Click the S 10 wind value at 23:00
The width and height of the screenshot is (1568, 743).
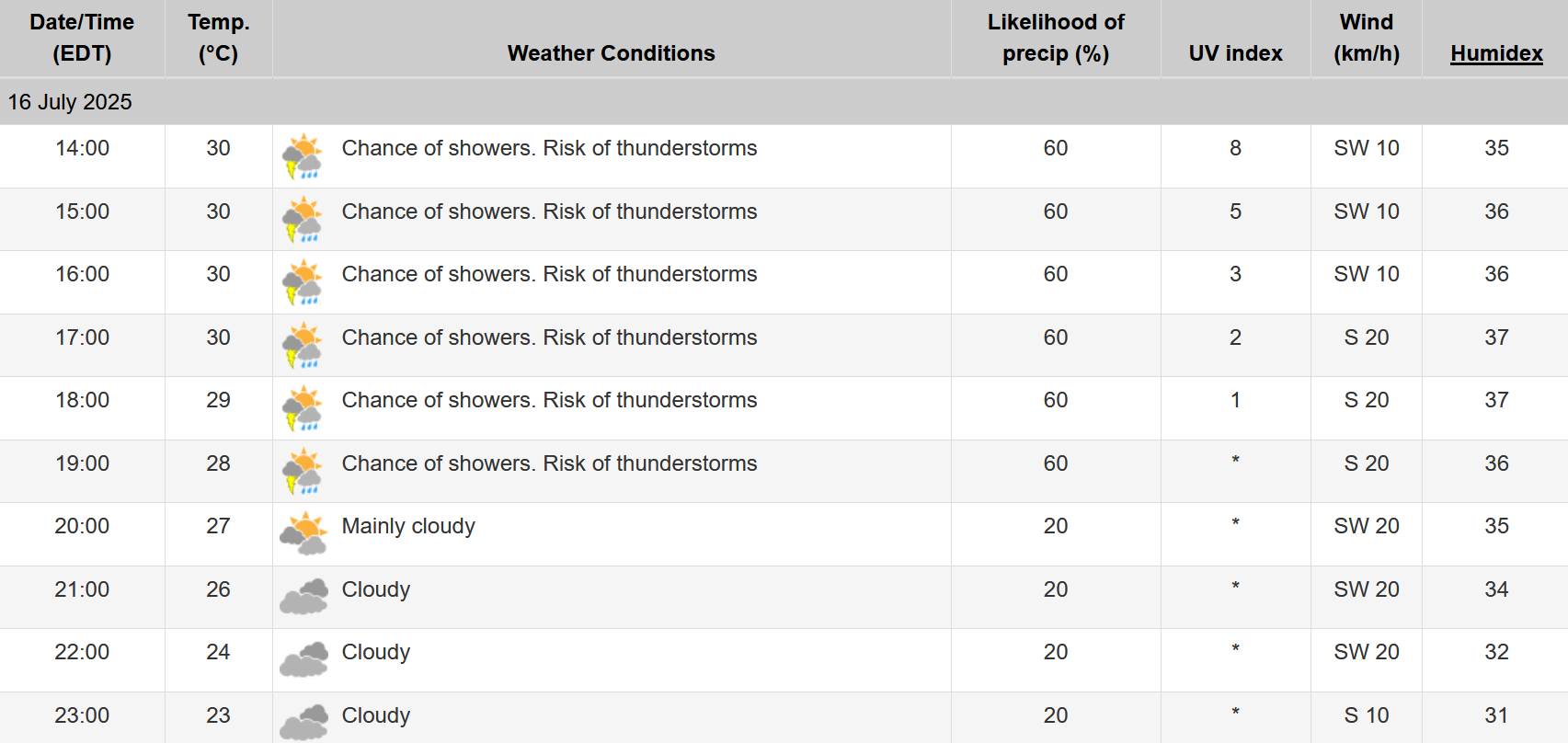point(1367,715)
